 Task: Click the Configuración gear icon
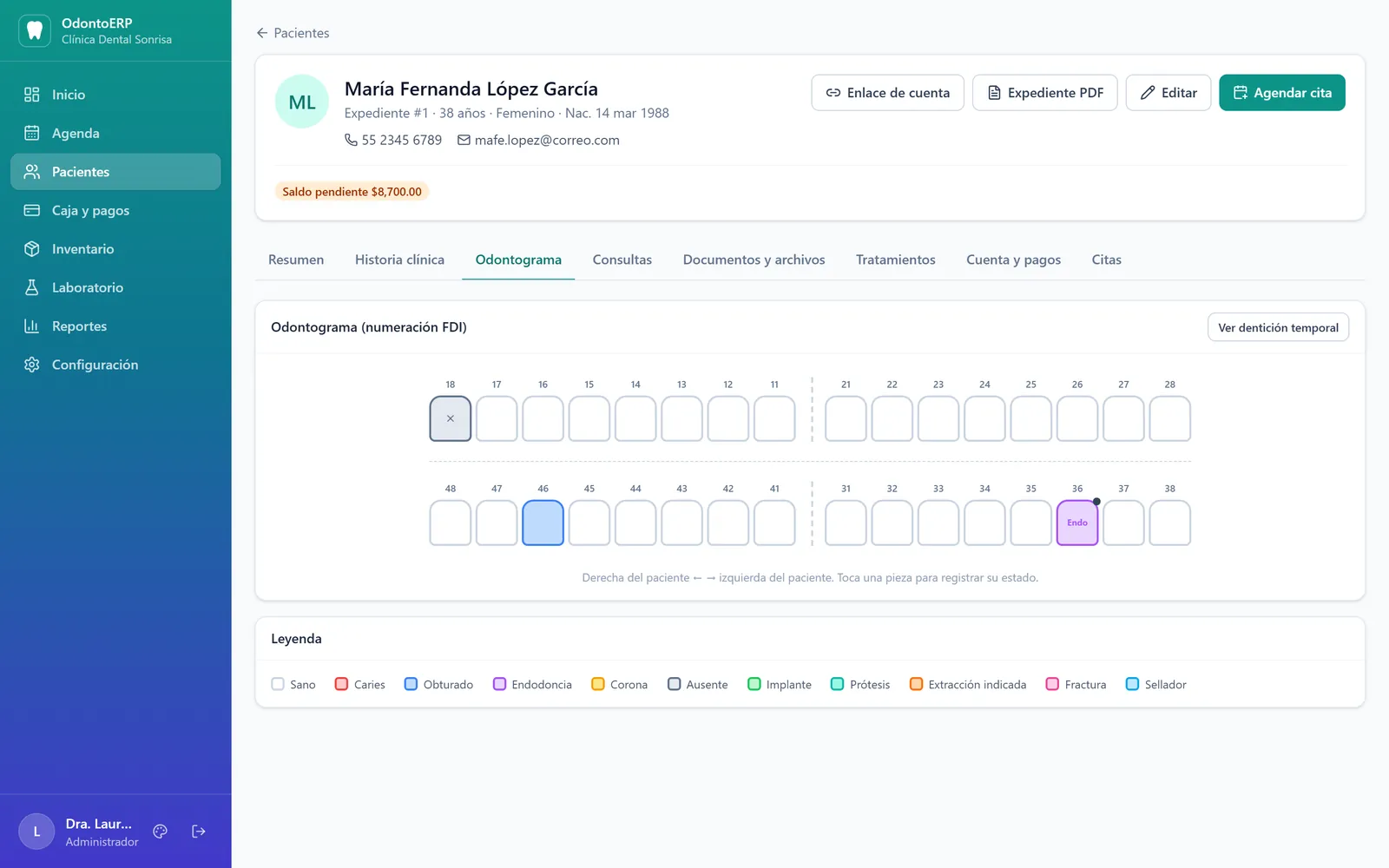(32, 365)
